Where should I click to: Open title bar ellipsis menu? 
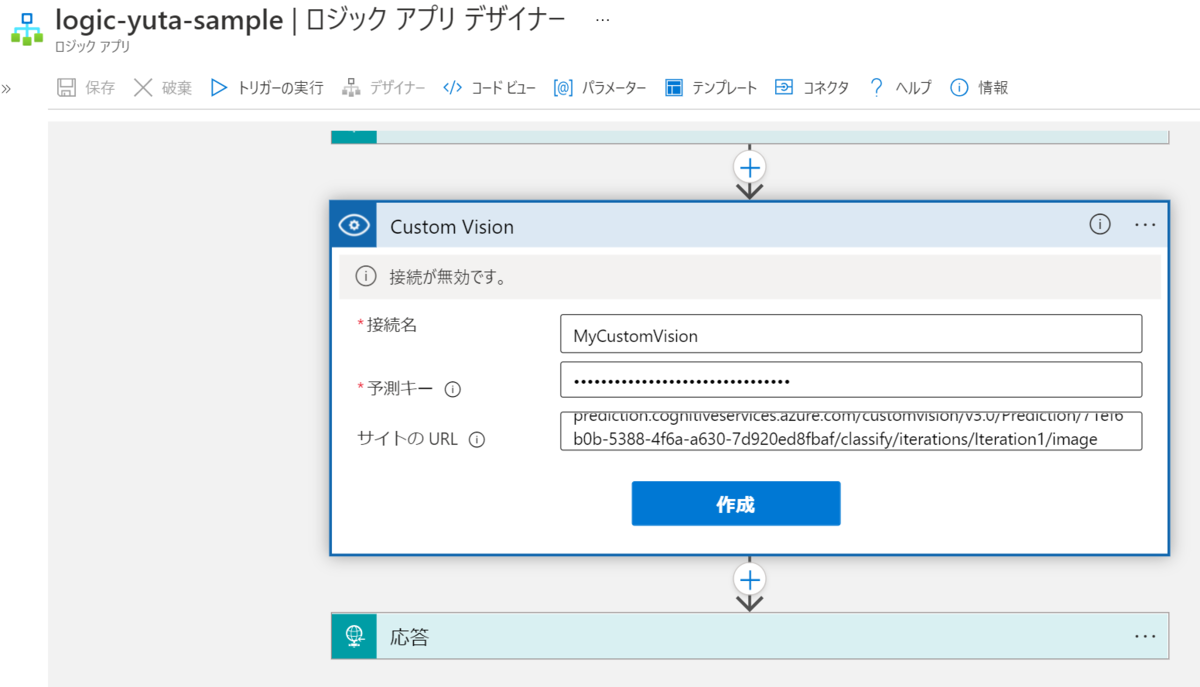pyautogui.click(x=602, y=20)
